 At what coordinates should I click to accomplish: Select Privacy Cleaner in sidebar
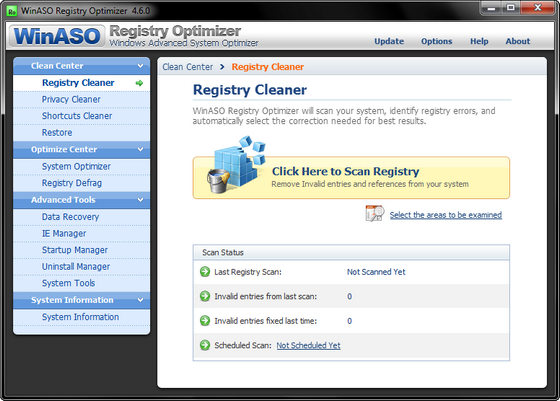pos(71,99)
